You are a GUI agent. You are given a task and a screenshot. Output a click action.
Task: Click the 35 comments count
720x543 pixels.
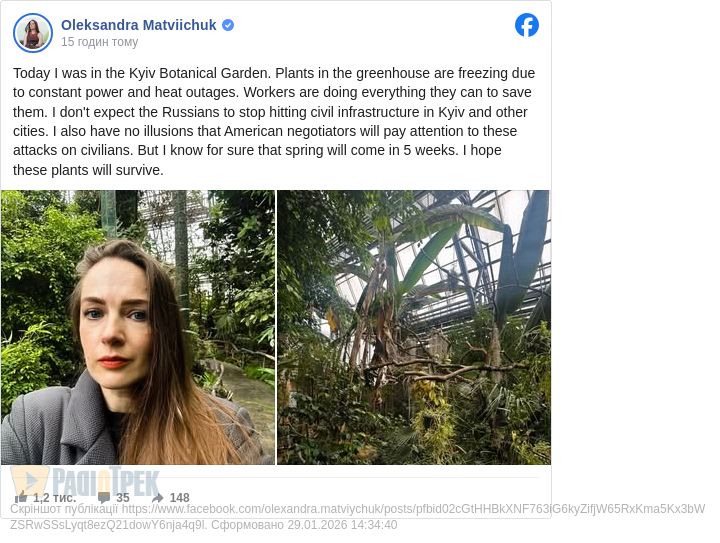(123, 498)
